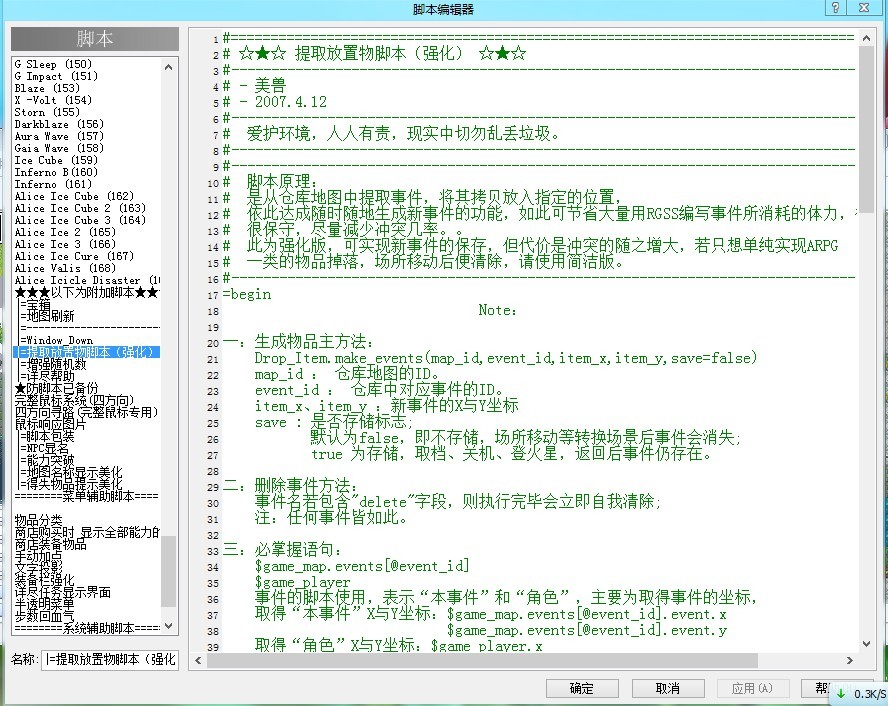Select the '=能力突破' script

[x=46, y=460]
